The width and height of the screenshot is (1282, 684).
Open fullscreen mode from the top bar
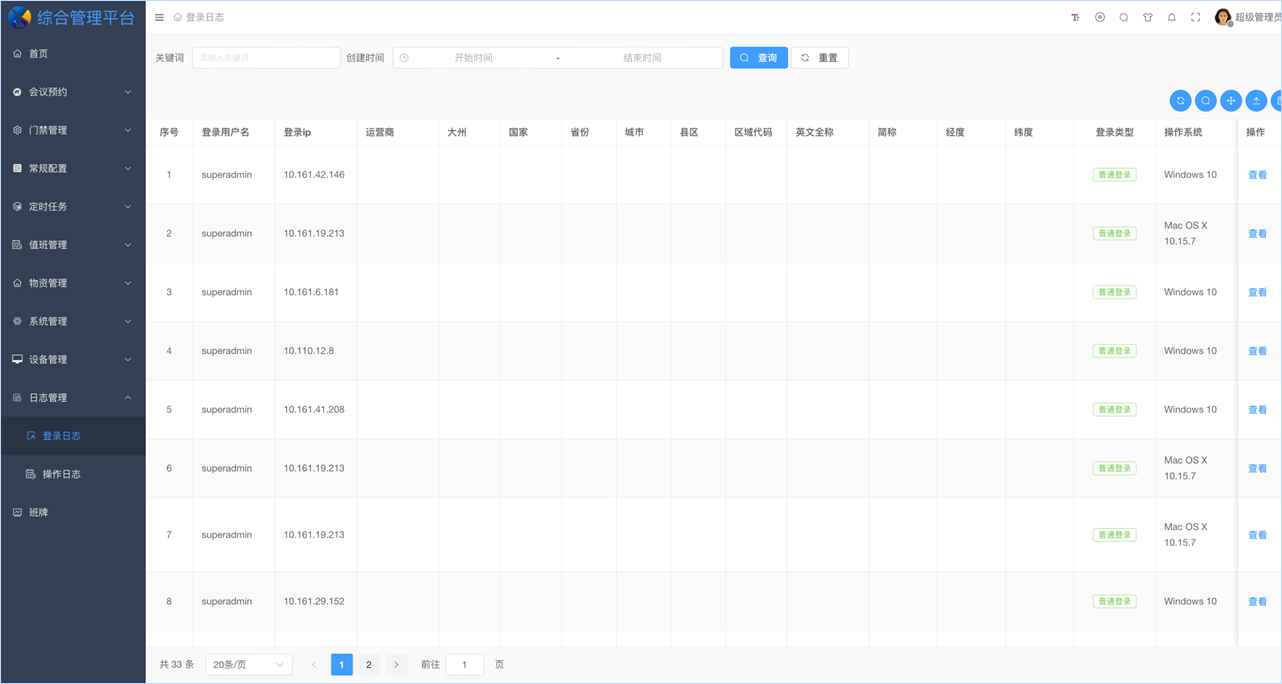pos(1195,17)
